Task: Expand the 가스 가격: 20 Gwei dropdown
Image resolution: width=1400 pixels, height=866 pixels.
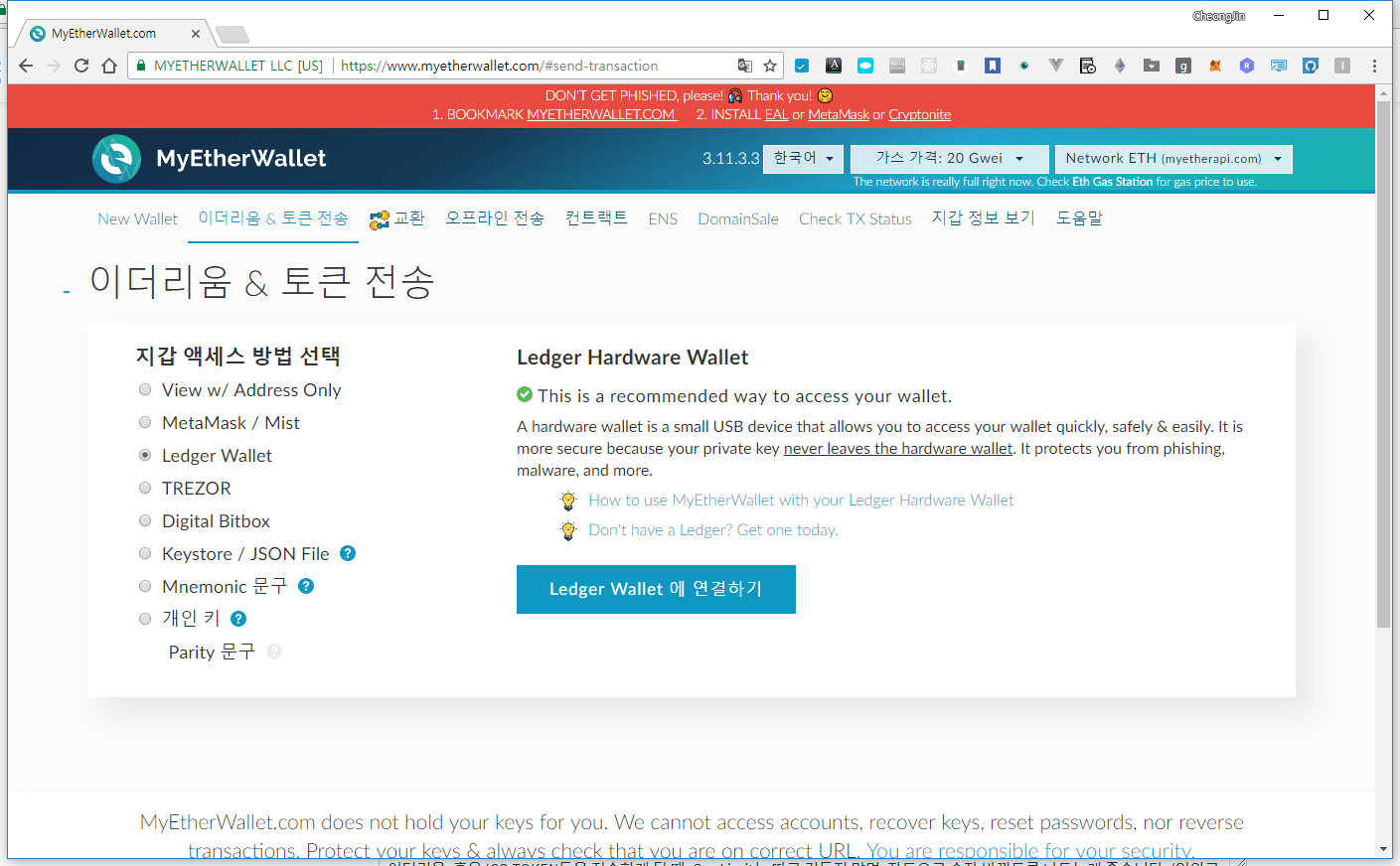Action: tap(949, 159)
